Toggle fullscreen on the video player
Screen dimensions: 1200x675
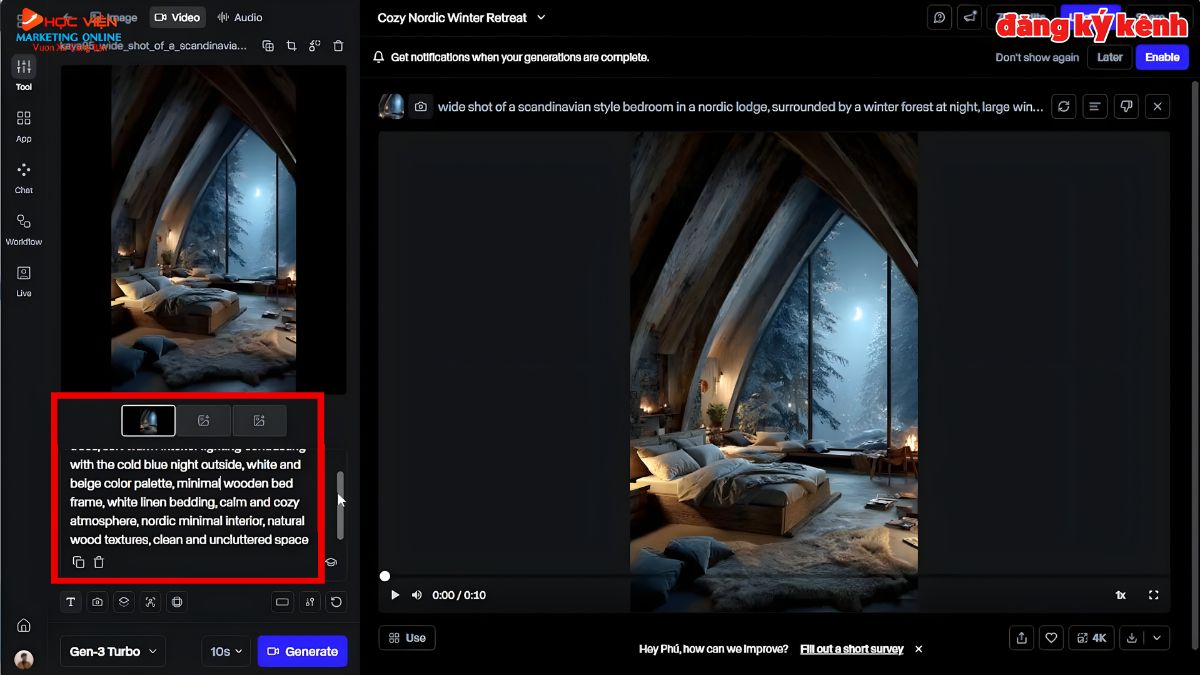[1153, 595]
